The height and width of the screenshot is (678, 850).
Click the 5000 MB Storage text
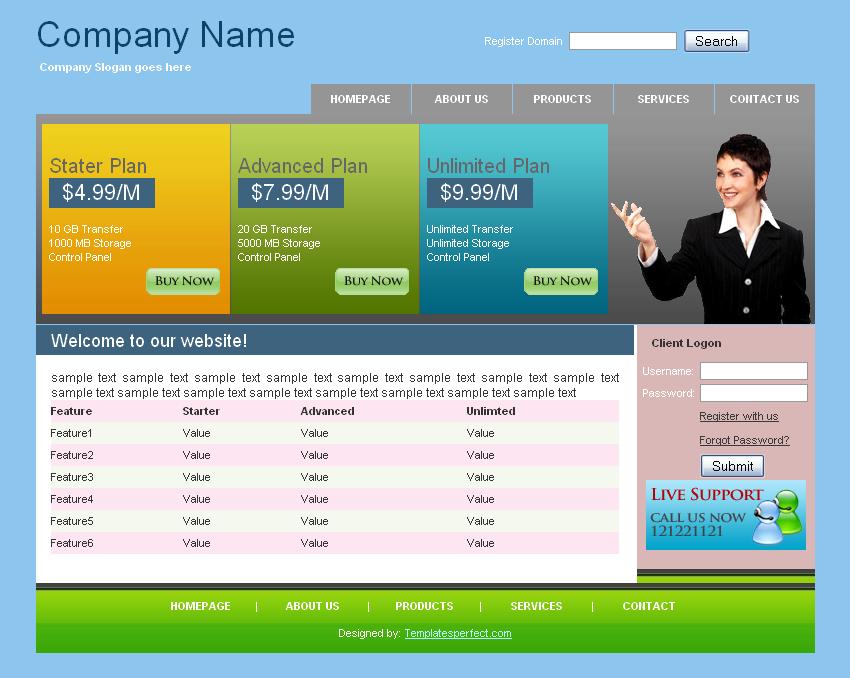click(279, 243)
